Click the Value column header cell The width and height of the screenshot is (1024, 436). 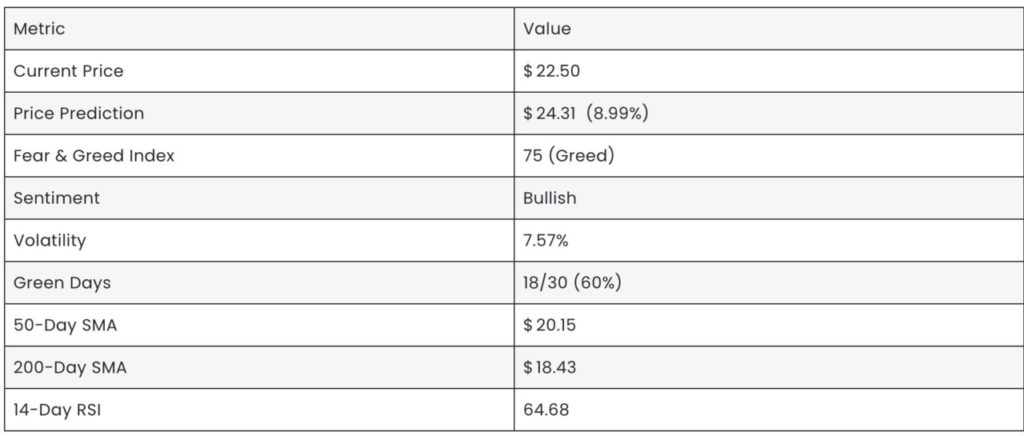547,29
